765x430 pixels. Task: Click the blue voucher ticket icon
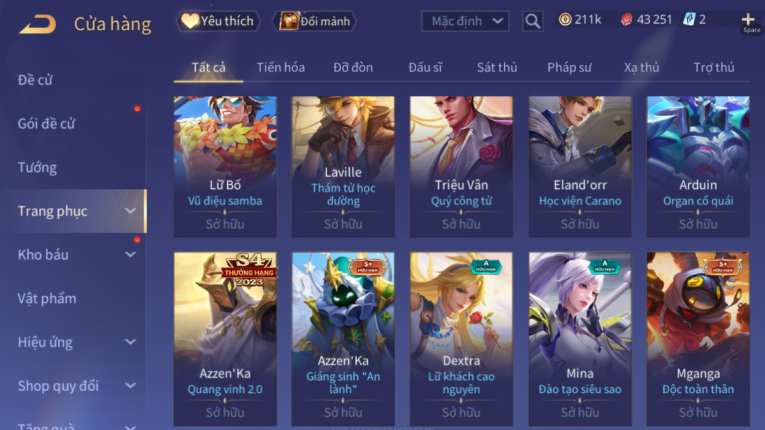tap(689, 20)
